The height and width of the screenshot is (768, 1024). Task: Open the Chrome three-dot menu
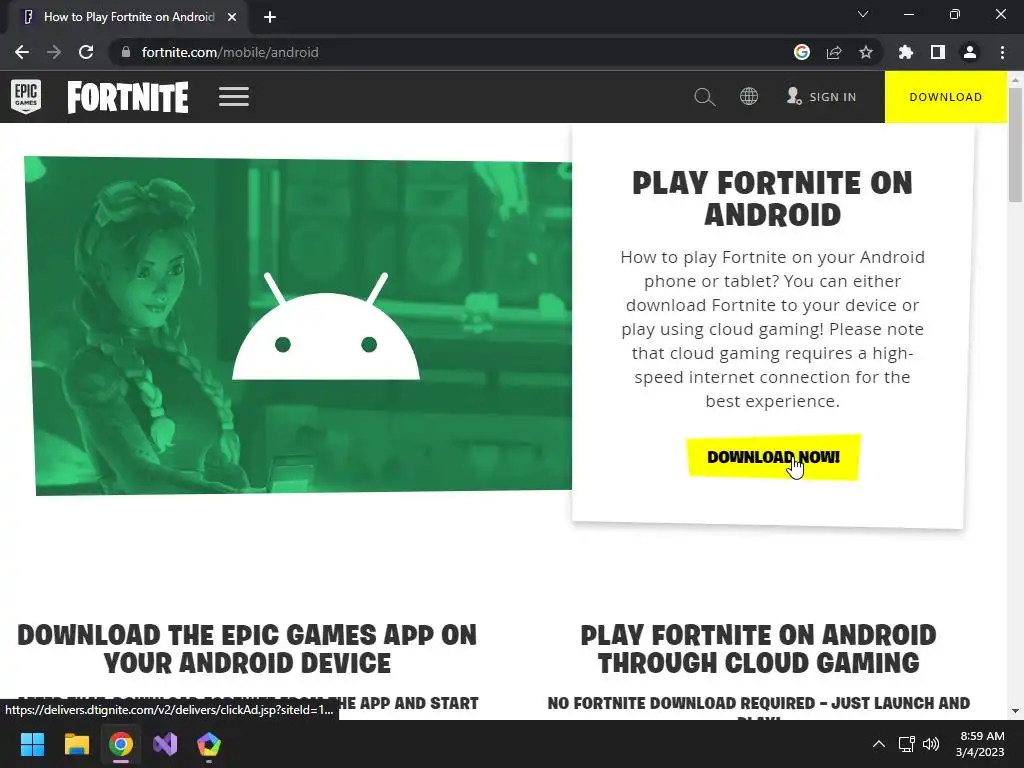tap(1002, 52)
